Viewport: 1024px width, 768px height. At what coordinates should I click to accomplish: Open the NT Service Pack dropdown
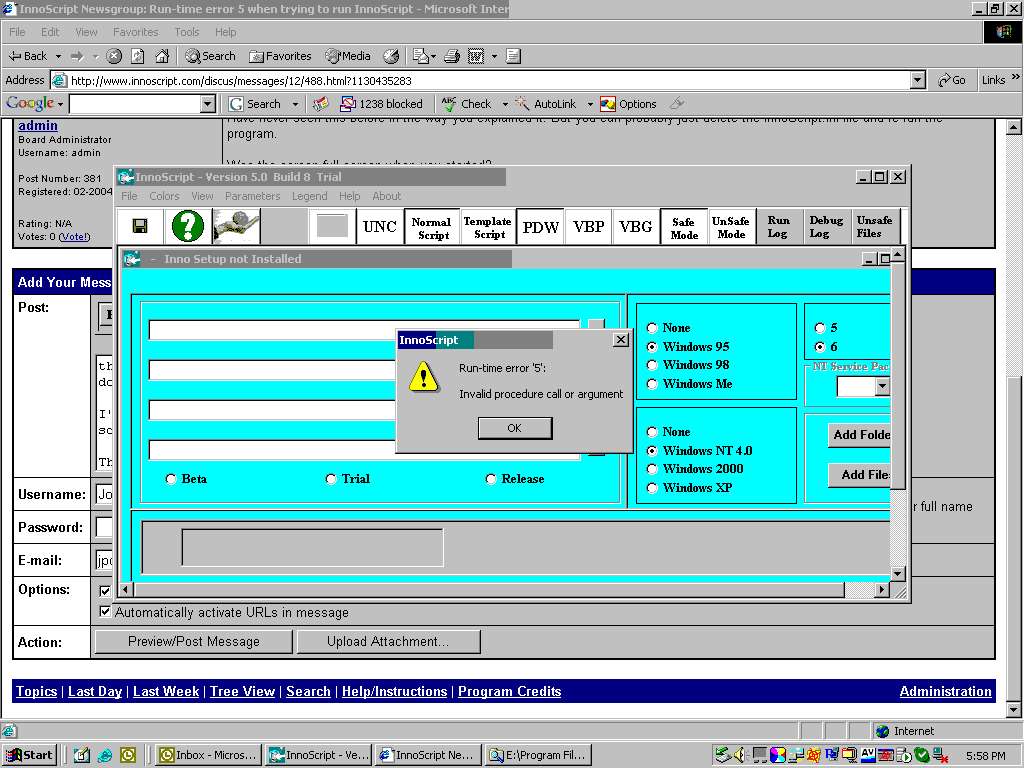(x=882, y=387)
